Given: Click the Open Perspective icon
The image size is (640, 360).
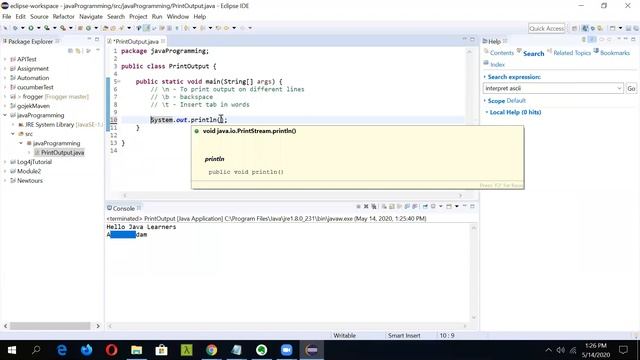Looking at the screenshot, I should tap(574, 28).
